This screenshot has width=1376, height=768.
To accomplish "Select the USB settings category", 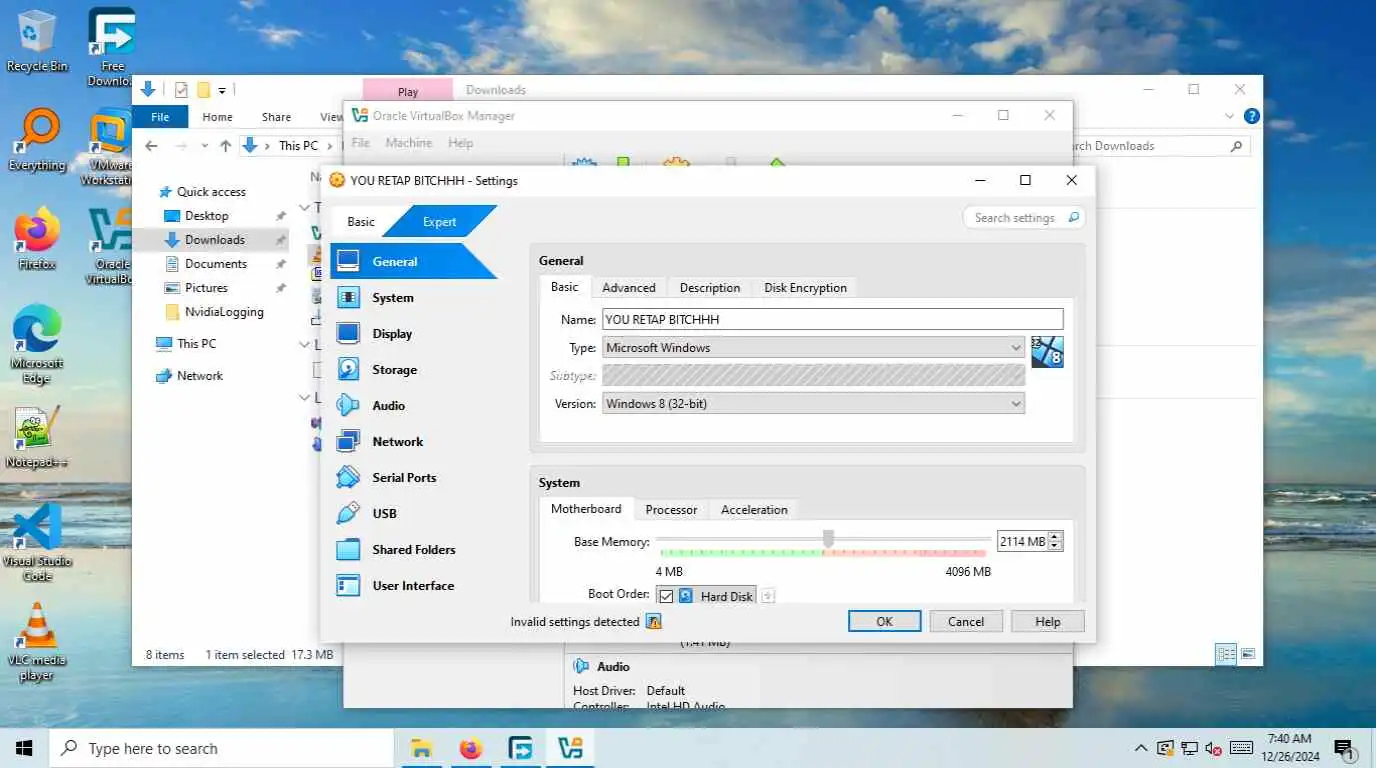I will pos(413,513).
